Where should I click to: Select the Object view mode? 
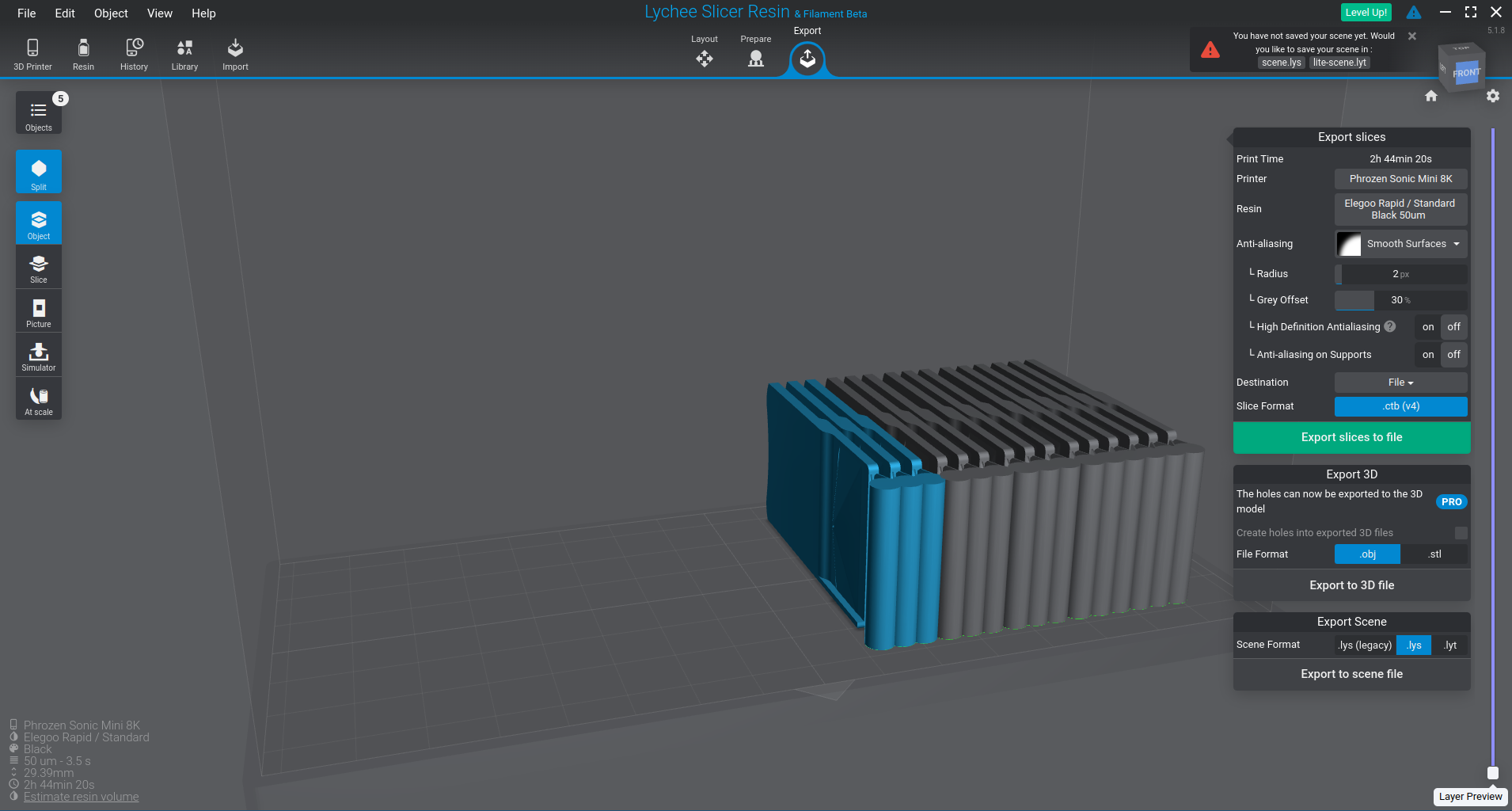point(39,223)
